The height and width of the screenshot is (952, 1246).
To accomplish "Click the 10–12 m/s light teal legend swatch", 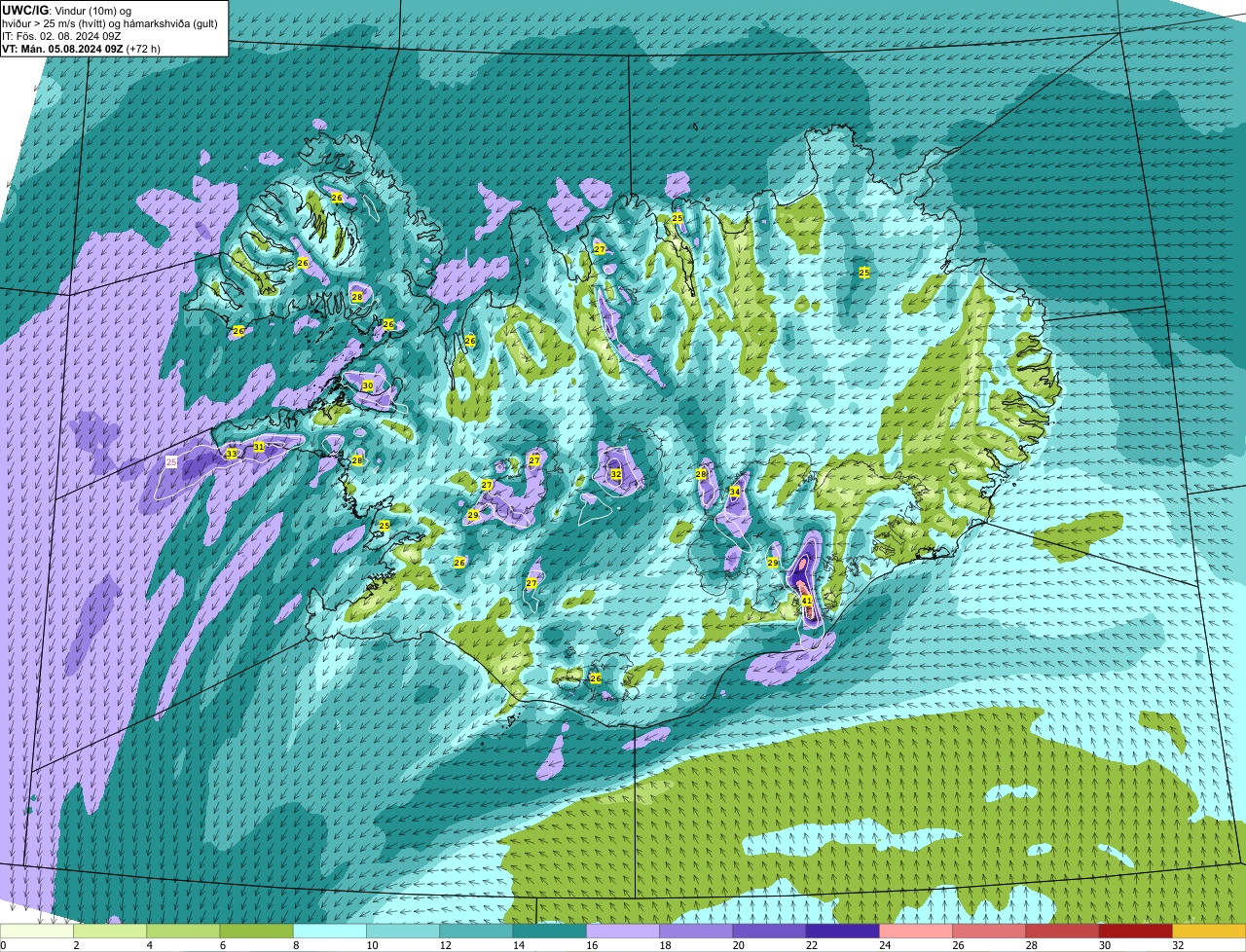I will pos(403,932).
